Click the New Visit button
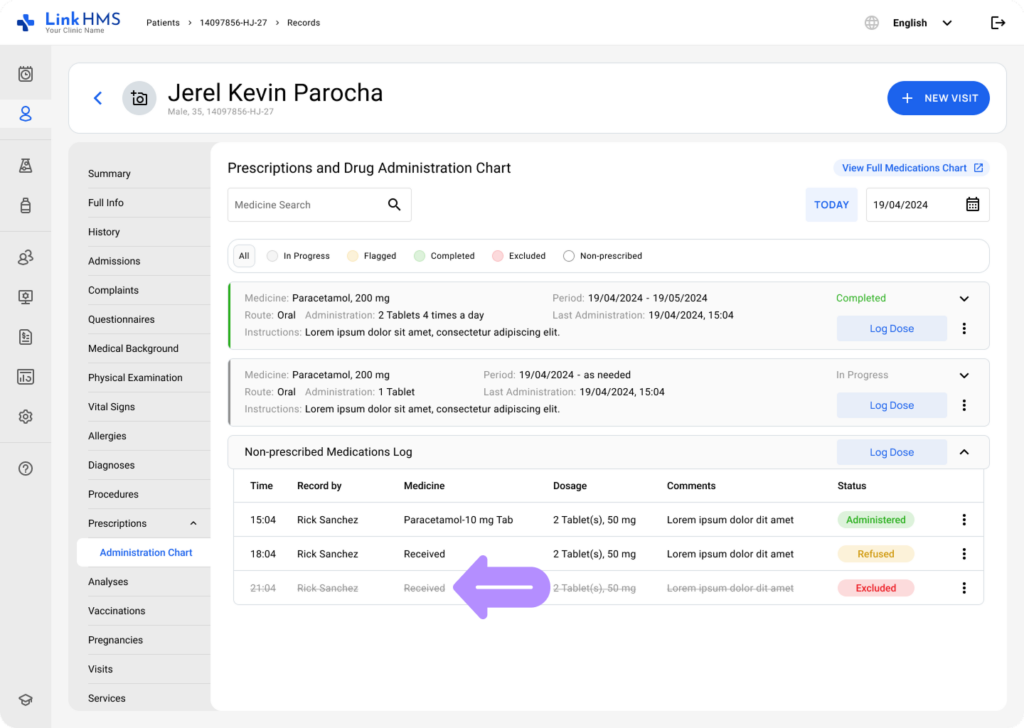The width and height of the screenshot is (1024, 728). [938, 98]
